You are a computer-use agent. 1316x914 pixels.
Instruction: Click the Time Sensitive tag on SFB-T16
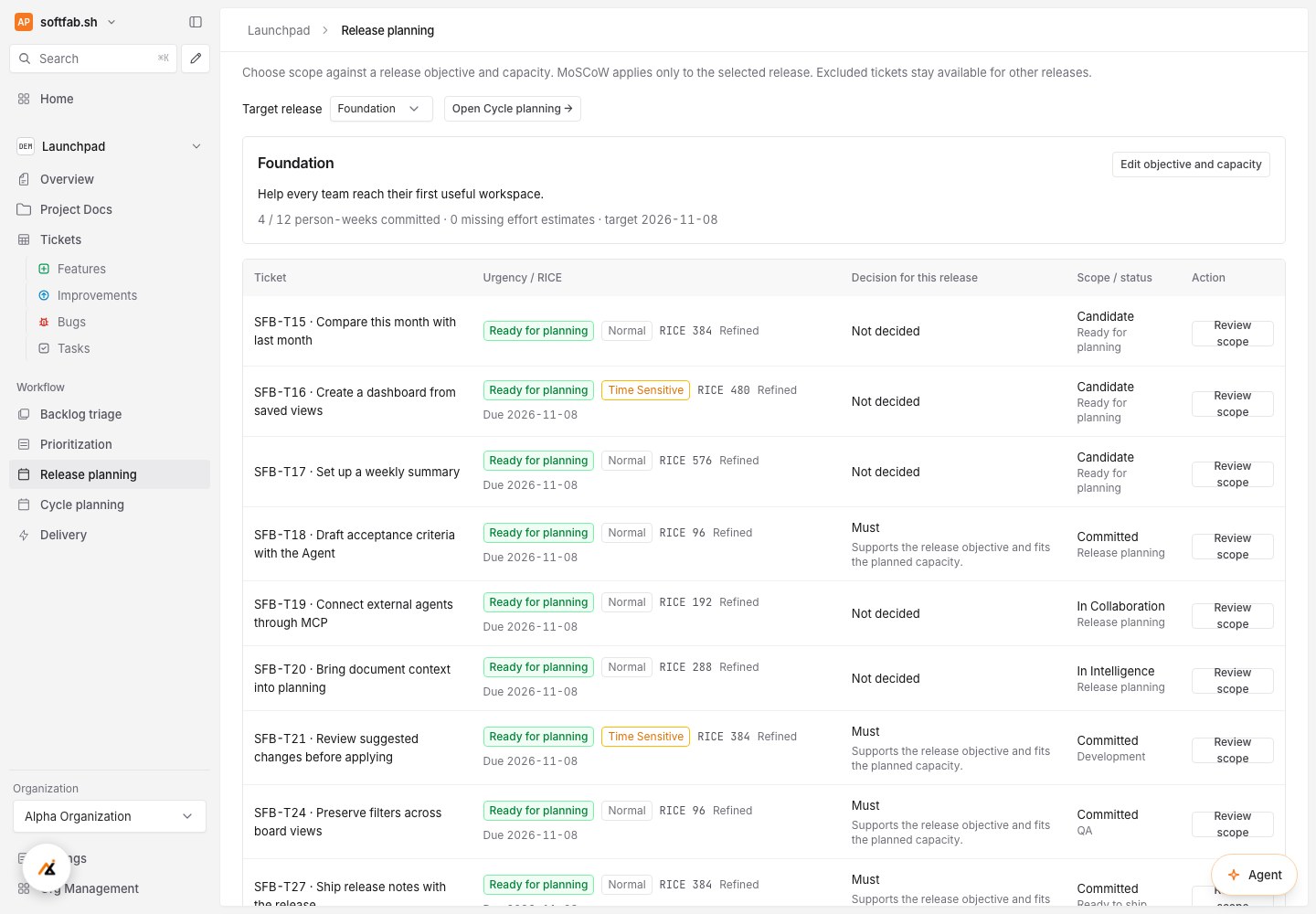(x=645, y=390)
